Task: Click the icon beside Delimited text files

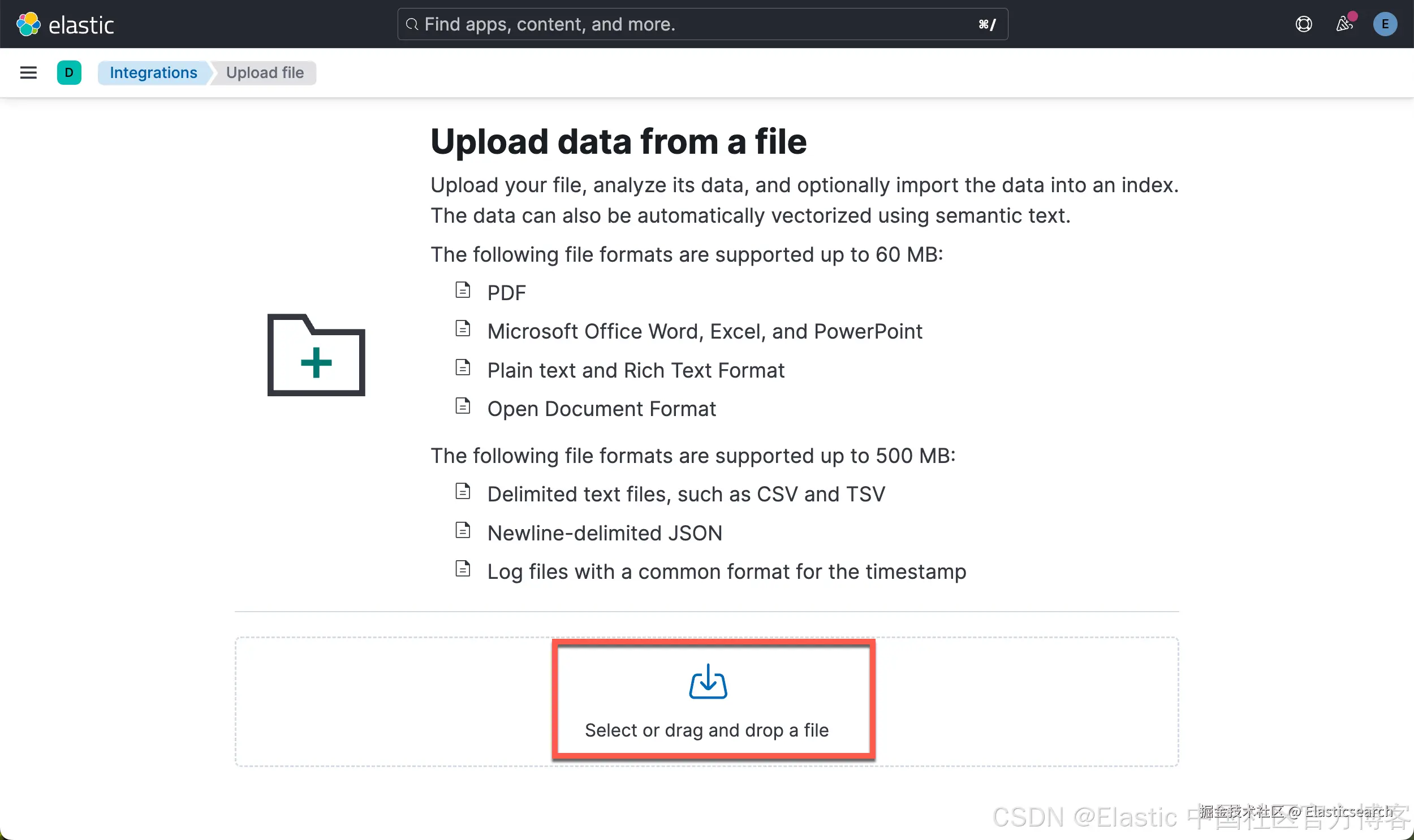Action: pyautogui.click(x=463, y=491)
